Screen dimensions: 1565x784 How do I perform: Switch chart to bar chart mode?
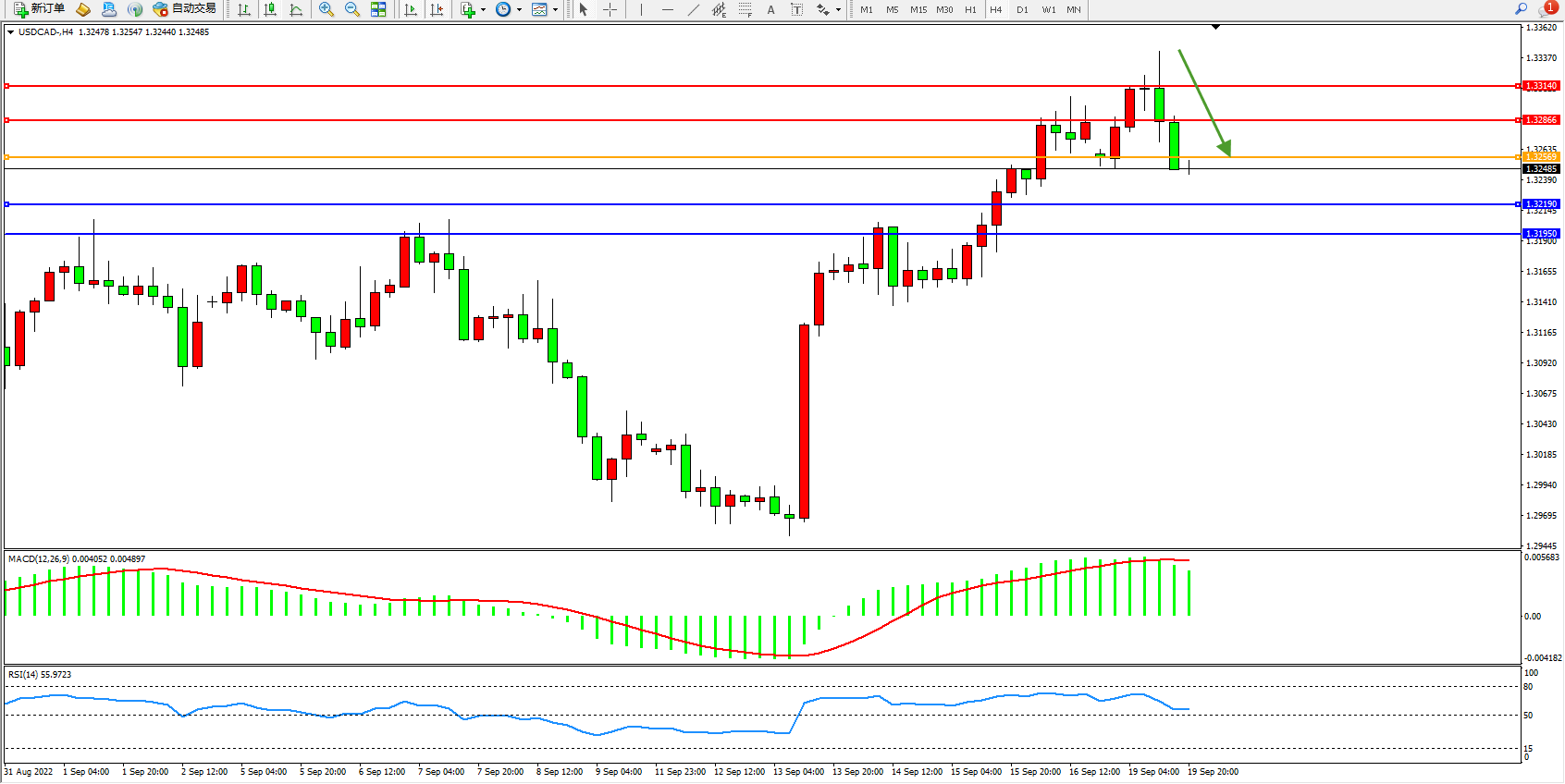pyautogui.click(x=244, y=9)
